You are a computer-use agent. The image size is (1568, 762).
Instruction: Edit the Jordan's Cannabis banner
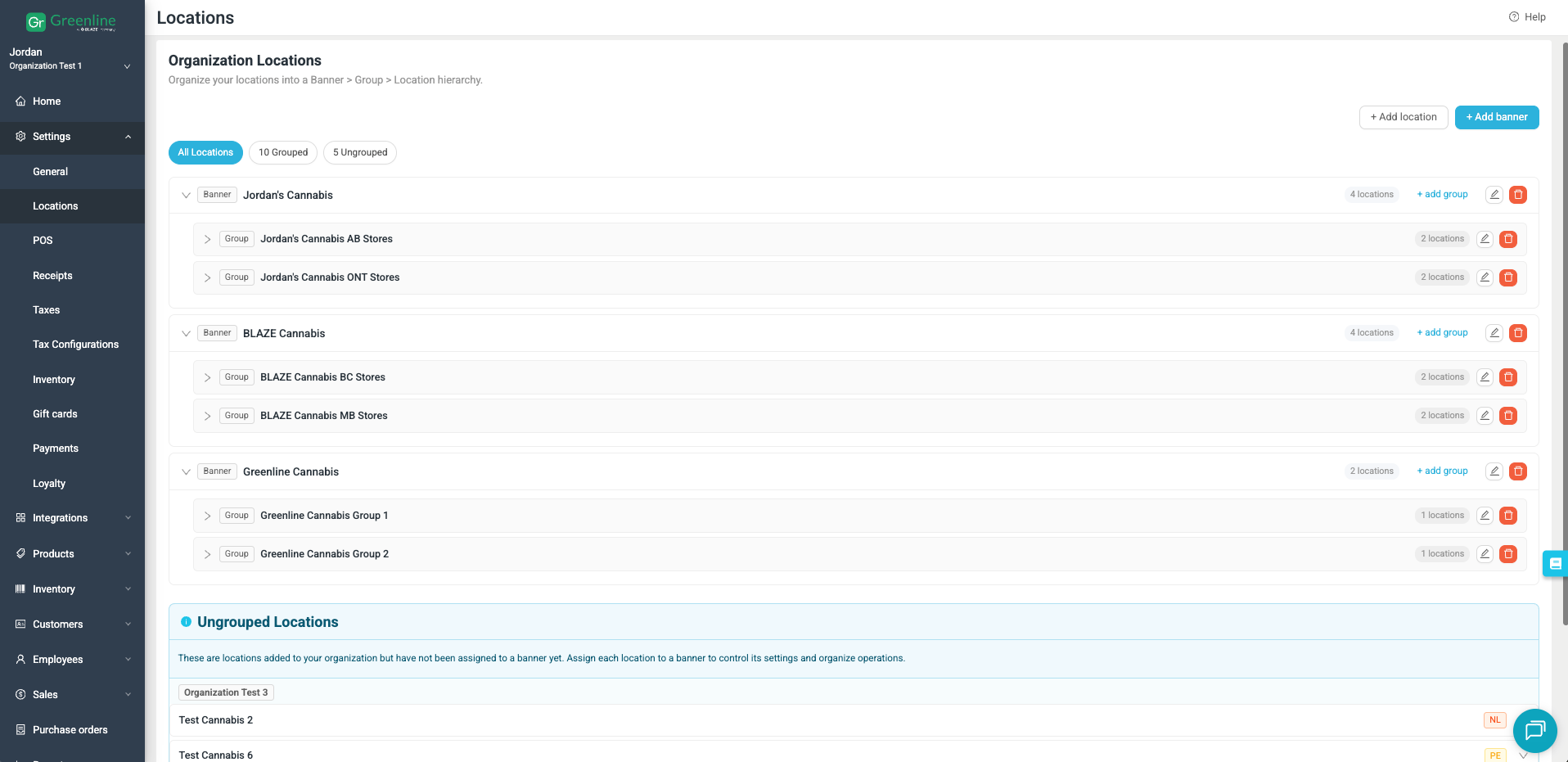(1494, 195)
